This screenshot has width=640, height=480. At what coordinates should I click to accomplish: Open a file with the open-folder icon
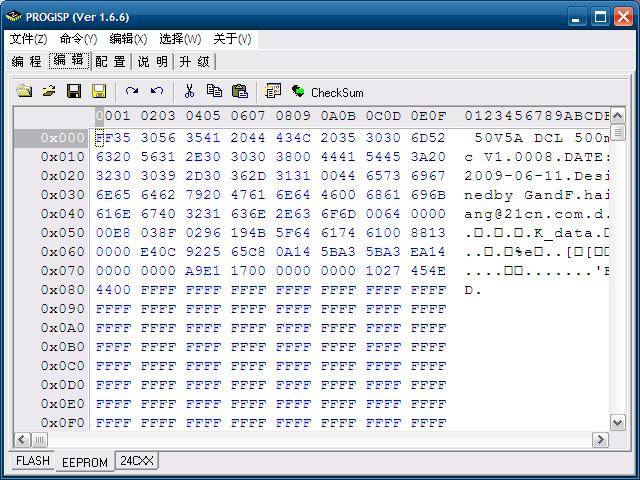tap(48, 91)
